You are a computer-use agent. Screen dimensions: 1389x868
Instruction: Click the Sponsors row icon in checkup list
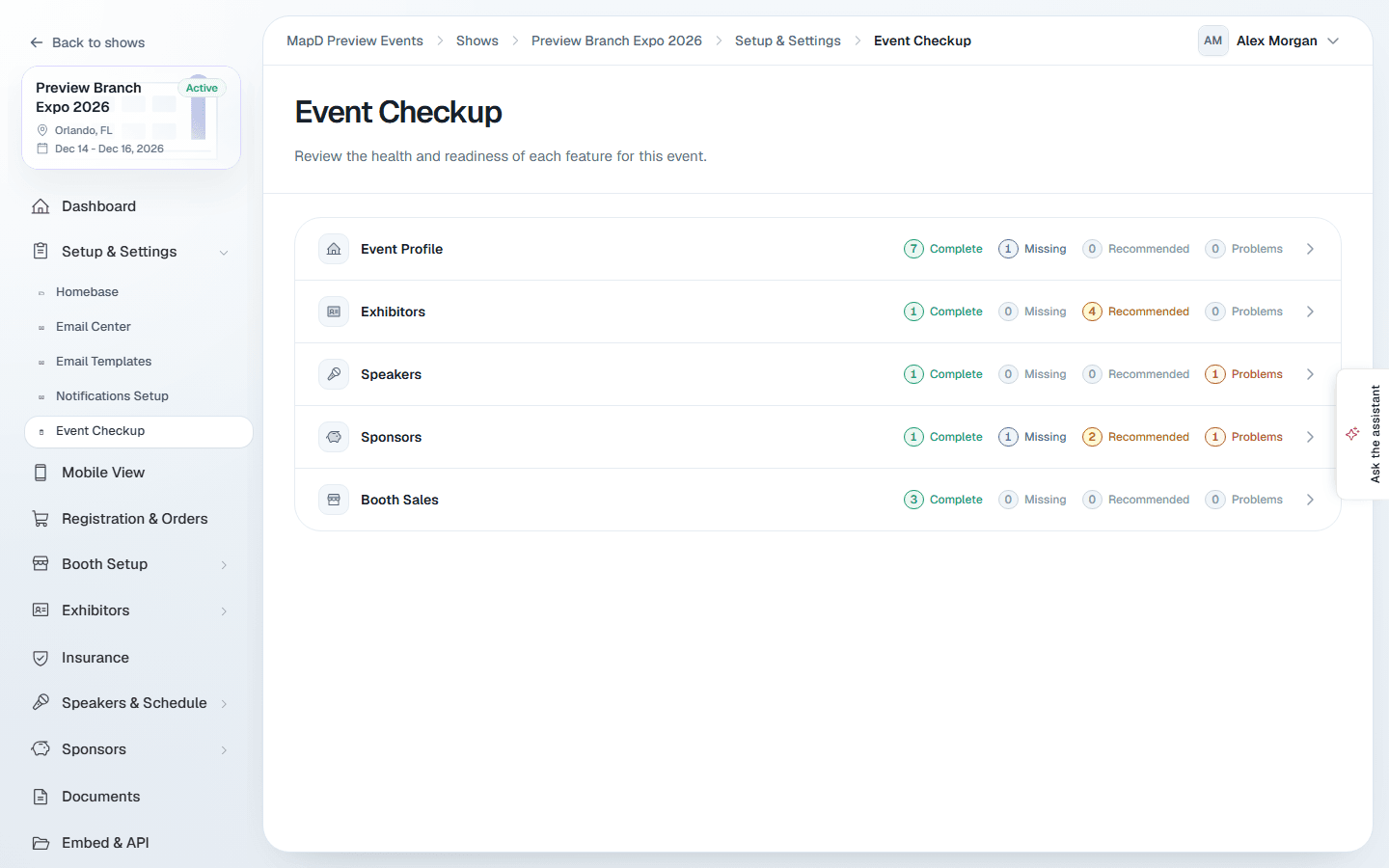[x=334, y=437]
